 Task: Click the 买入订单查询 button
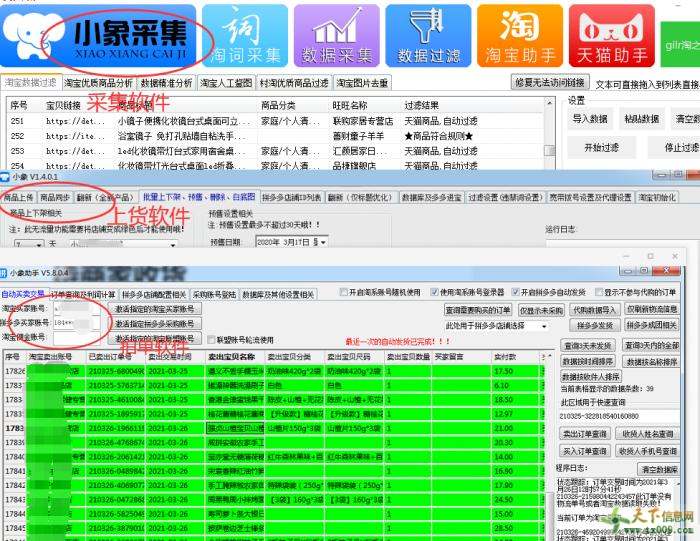[x=584, y=451]
